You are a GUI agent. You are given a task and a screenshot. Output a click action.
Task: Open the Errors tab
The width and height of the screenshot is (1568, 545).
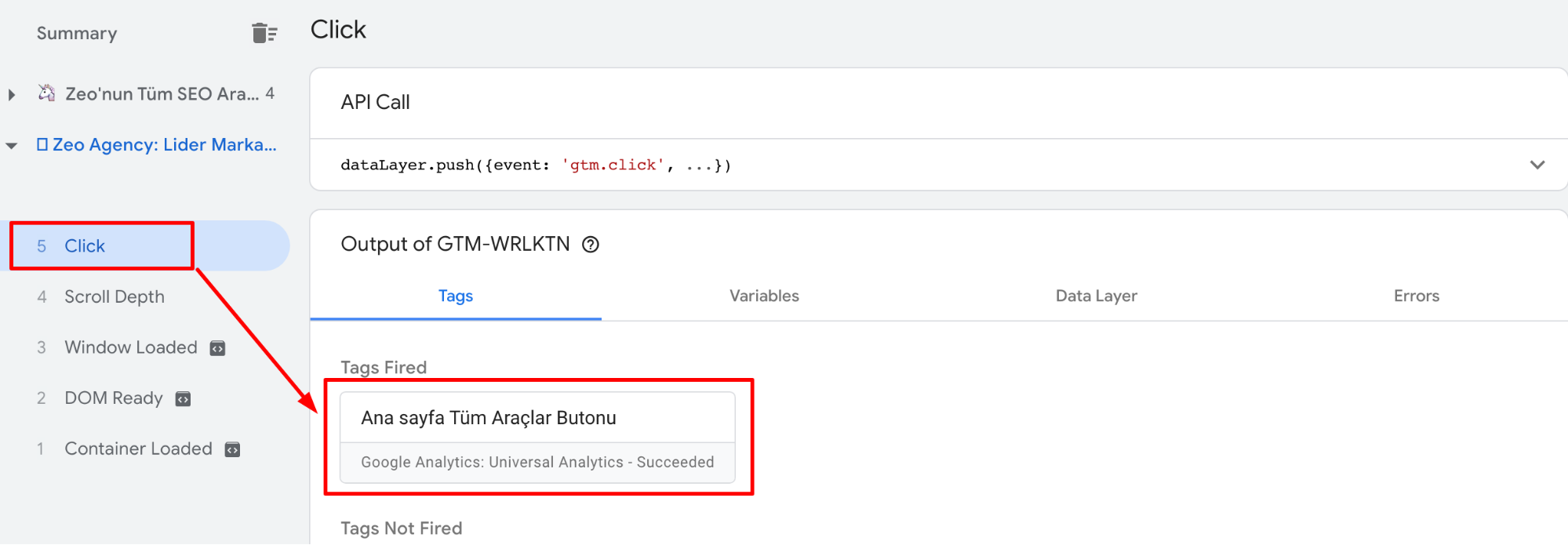(1416, 296)
